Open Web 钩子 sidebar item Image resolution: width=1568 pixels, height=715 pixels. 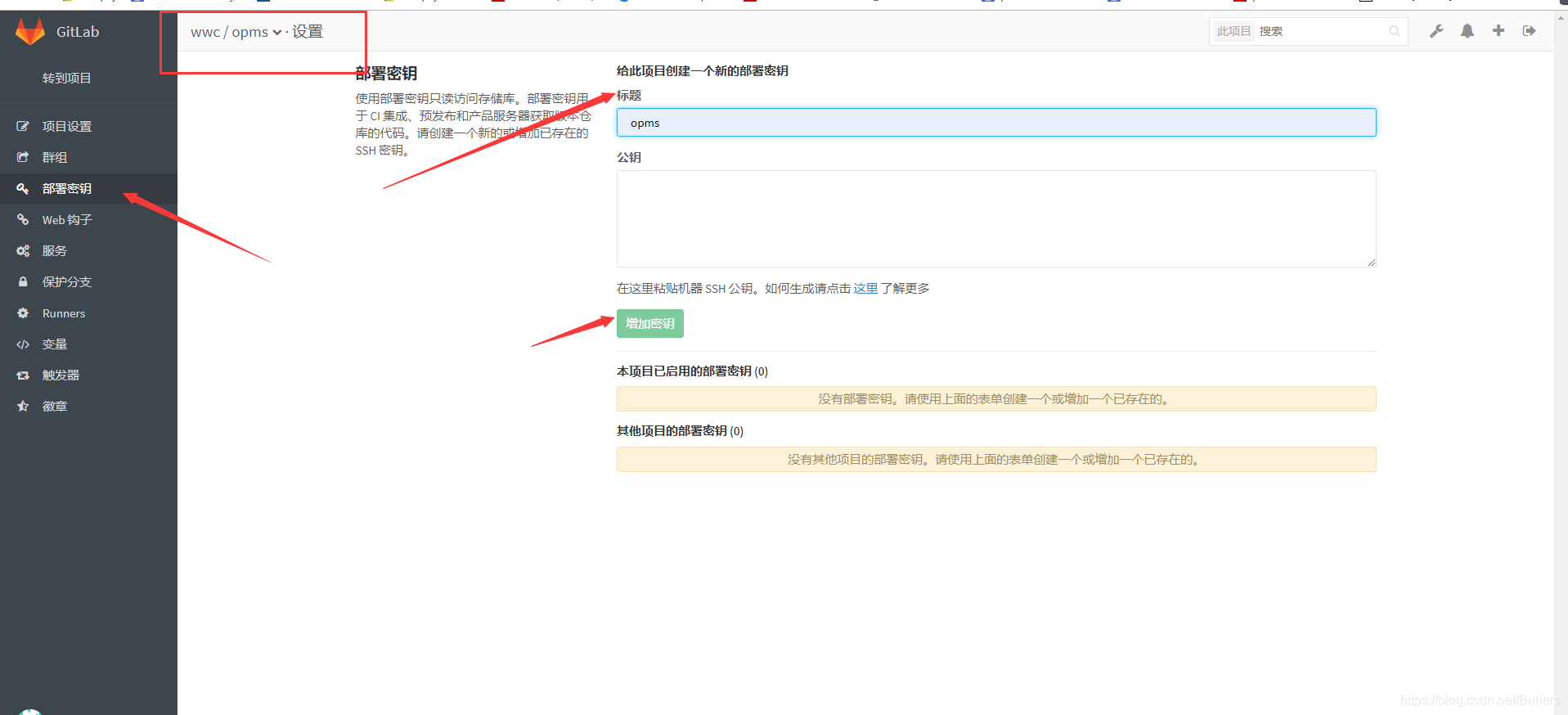click(x=88, y=219)
